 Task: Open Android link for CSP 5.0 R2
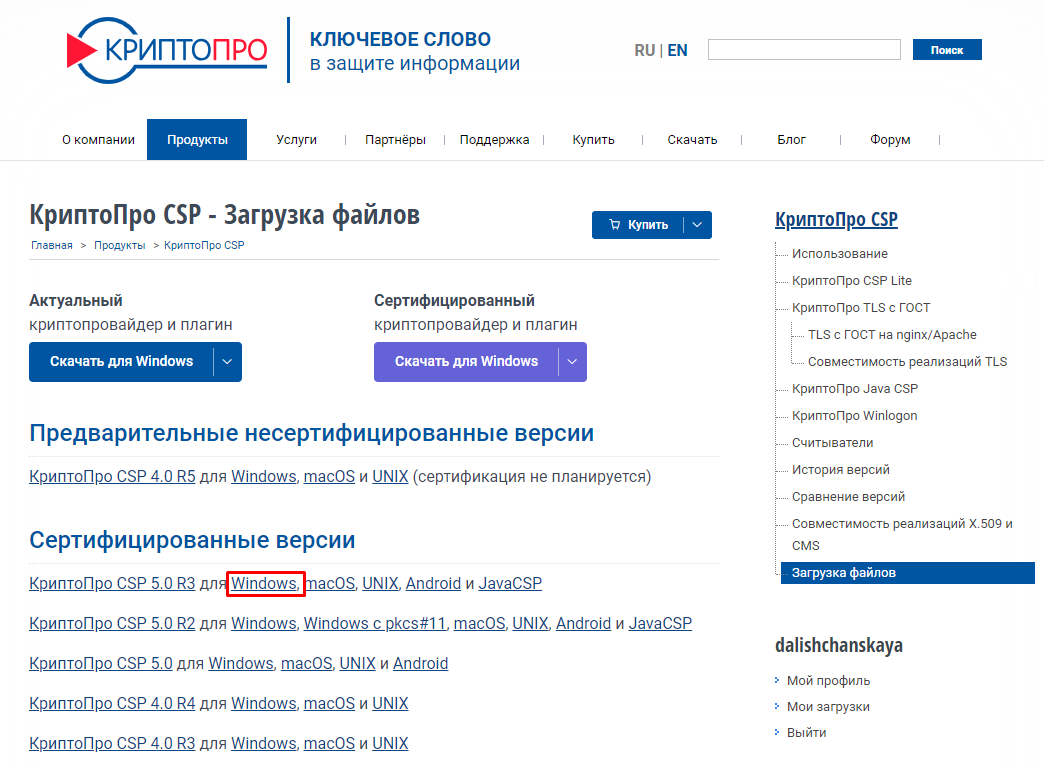583,623
